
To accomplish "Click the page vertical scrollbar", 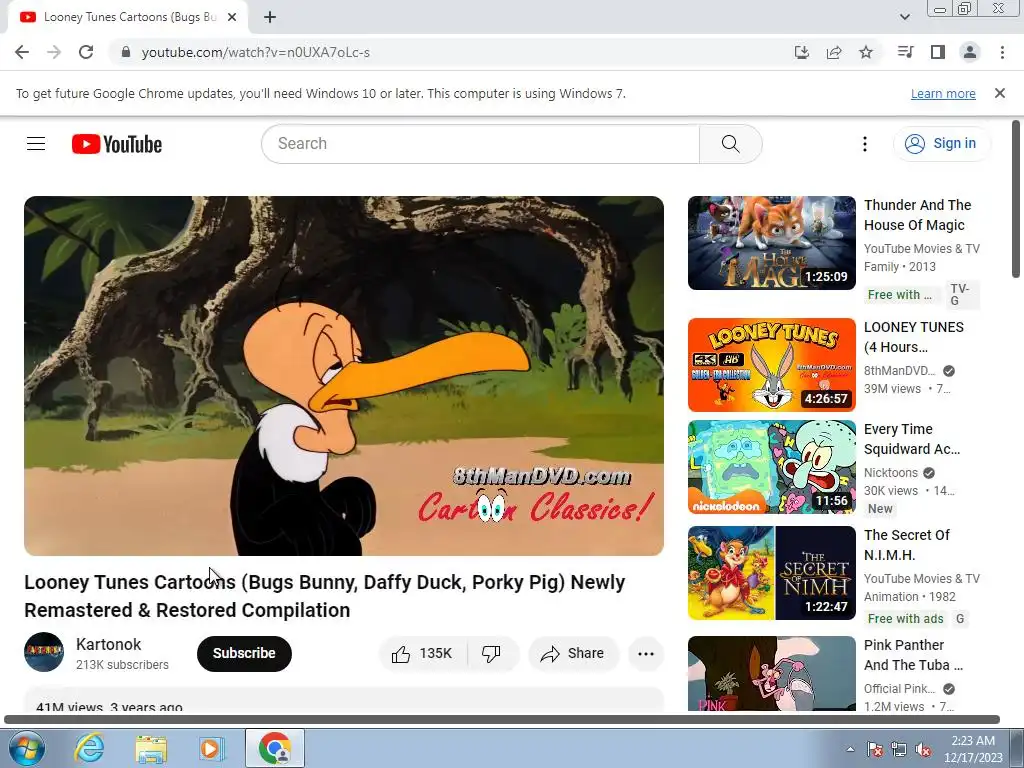I will (1016, 198).
